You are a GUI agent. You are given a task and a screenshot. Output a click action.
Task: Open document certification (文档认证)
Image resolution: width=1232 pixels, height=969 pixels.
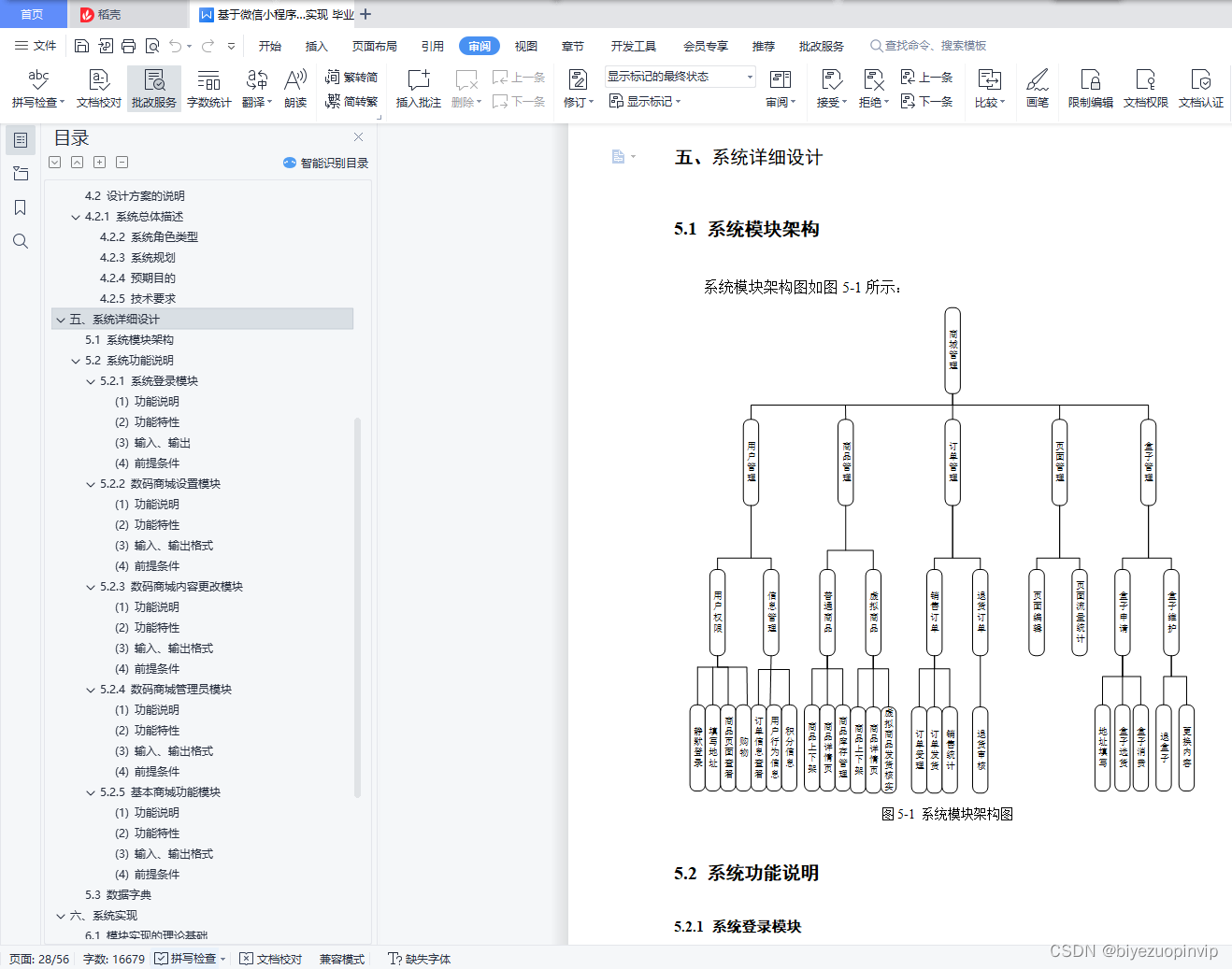(1201, 89)
